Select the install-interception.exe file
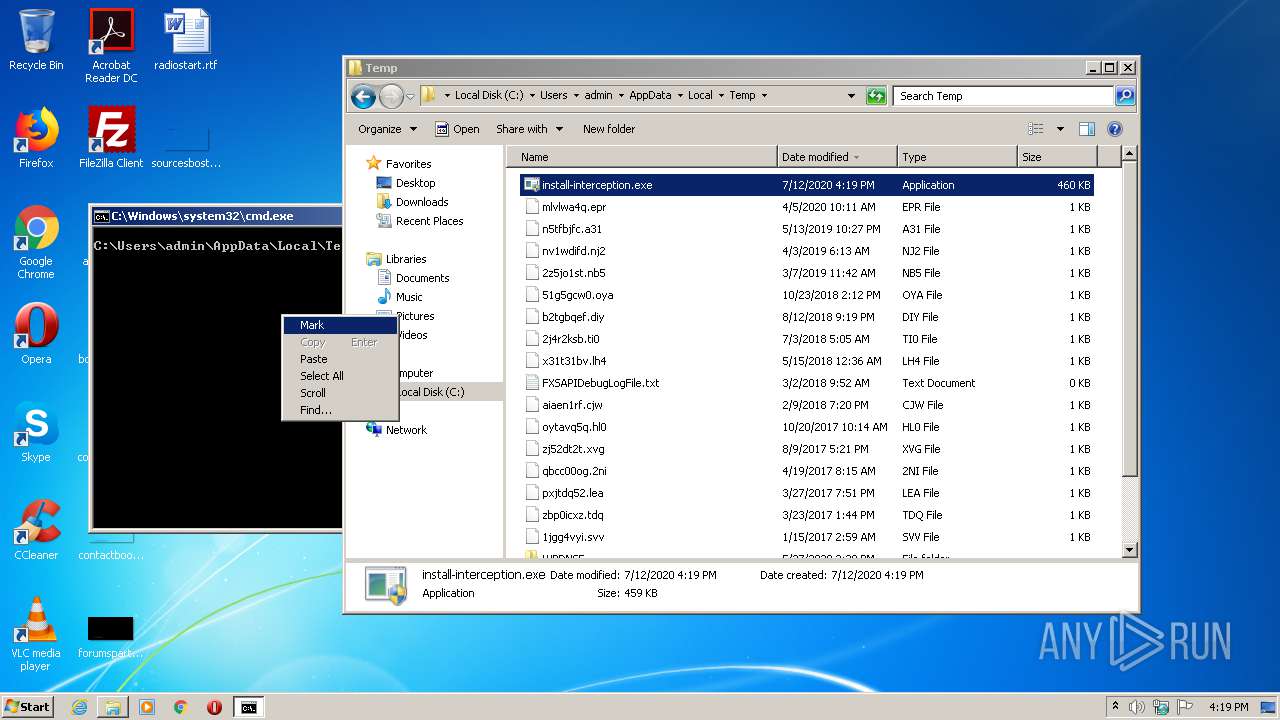This screenshot has width=1280, height=720. [596, 185]
